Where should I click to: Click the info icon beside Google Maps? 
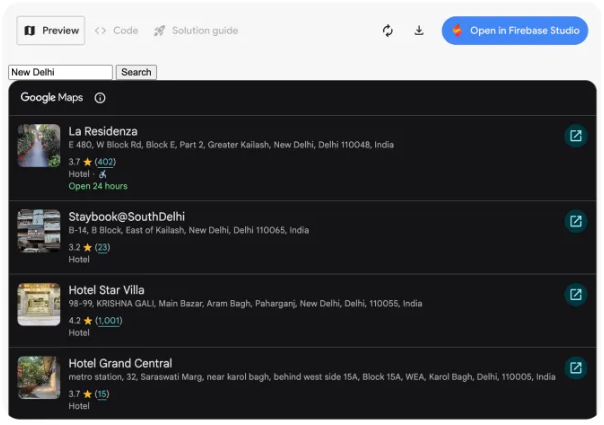tap(100, 98)
